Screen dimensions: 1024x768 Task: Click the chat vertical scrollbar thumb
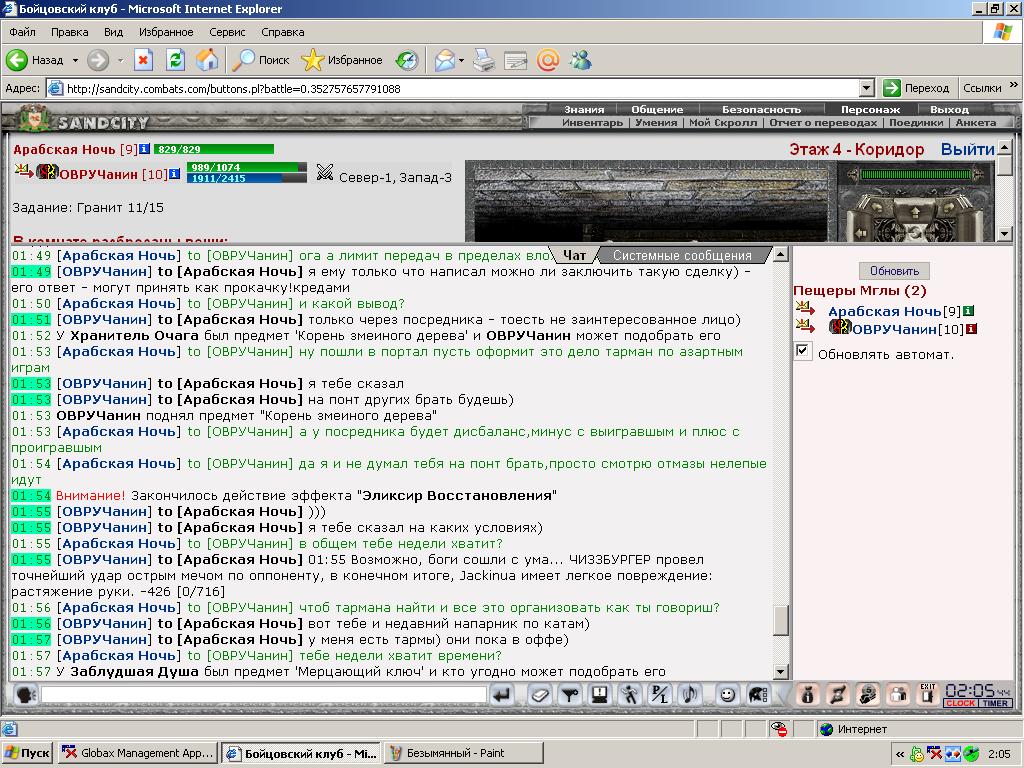coord(780,620)
